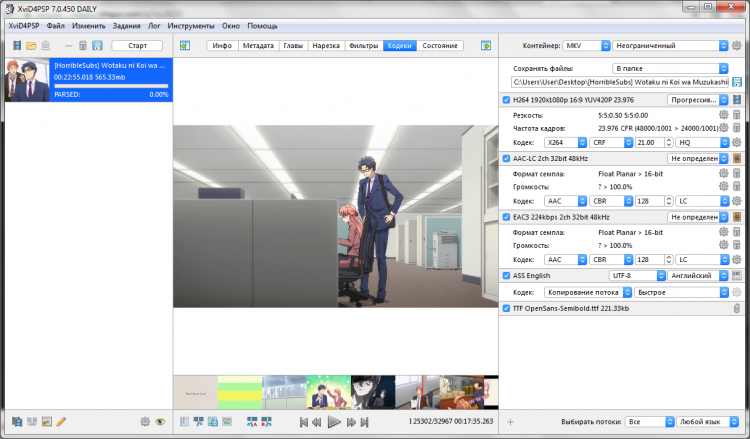Viewport: 750px width, 439px height.
Task: Open settings gear at bottom of task panel
Action: click(x=145, y=421)
